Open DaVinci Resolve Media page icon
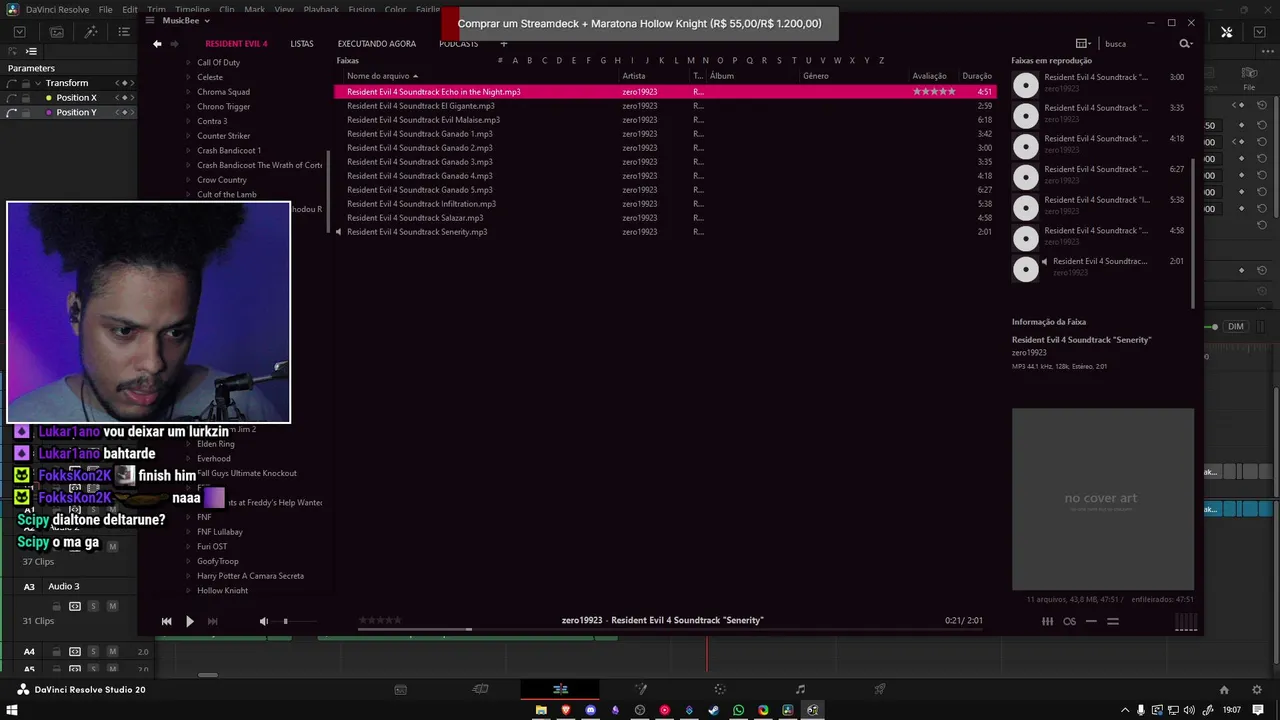Screen dimensions: 1280x720 pyautogui.click(x=400, y=689)
